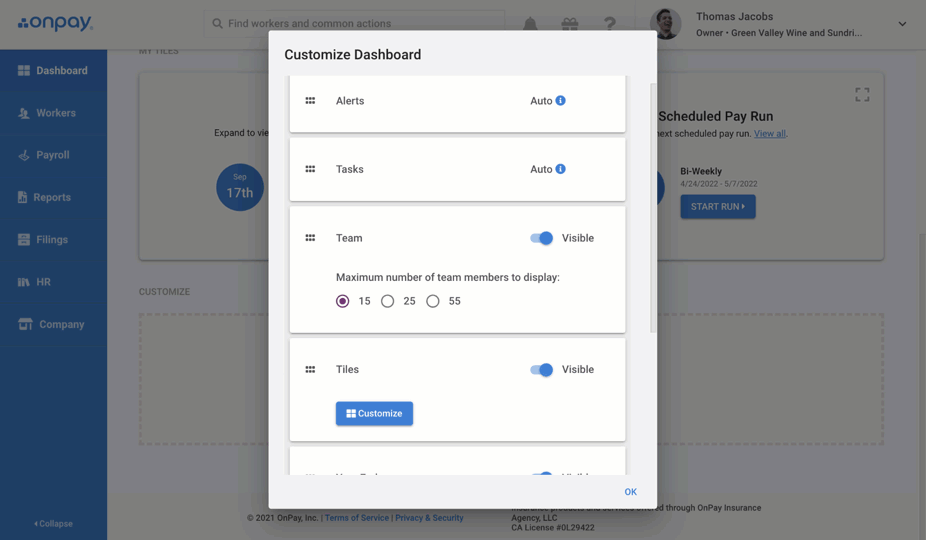Screen dimensions: 926x540
Task: Open the Payroll menu item
Action: [x=53, y=155]
